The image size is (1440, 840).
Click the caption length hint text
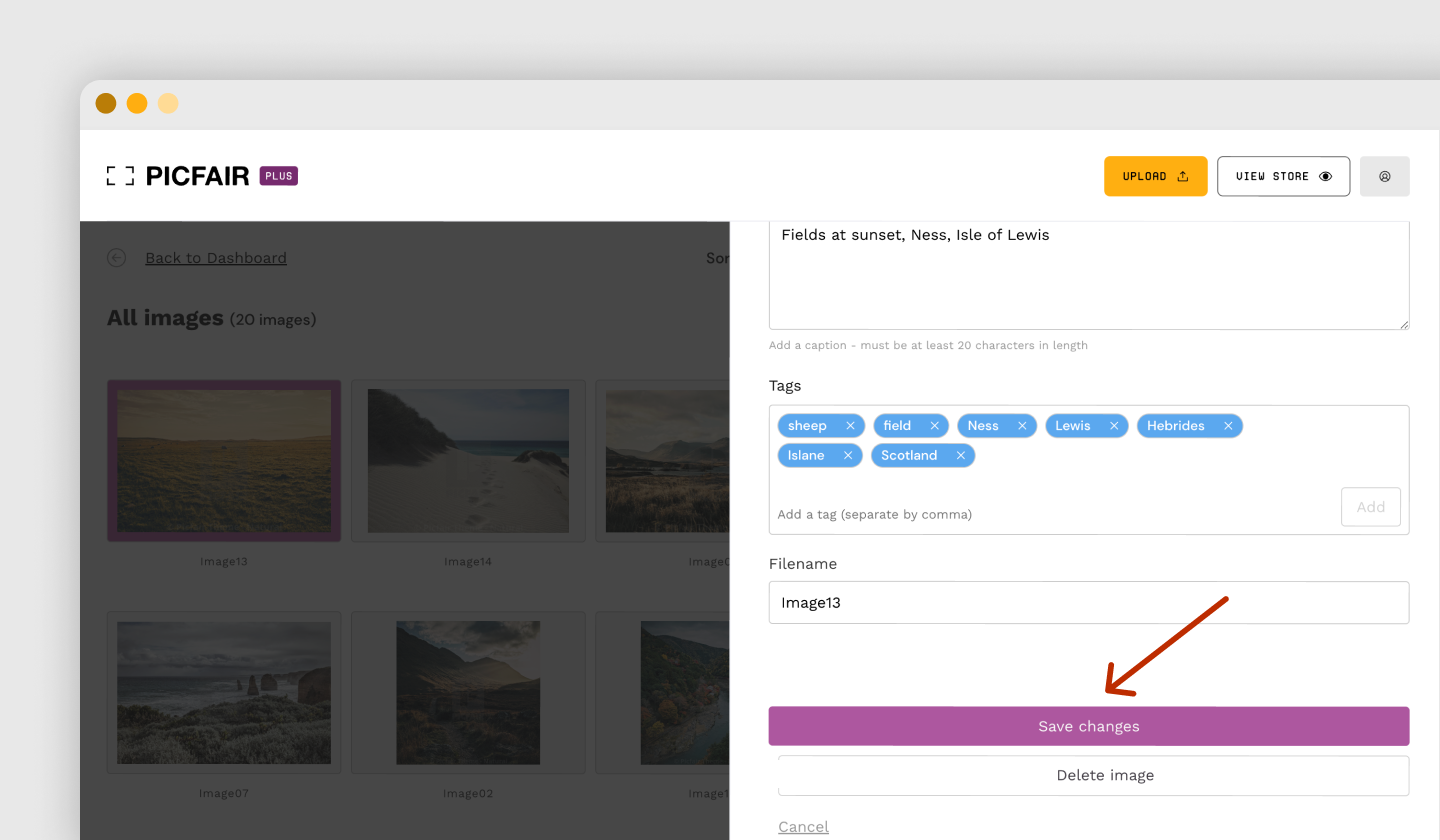point(928,345)
